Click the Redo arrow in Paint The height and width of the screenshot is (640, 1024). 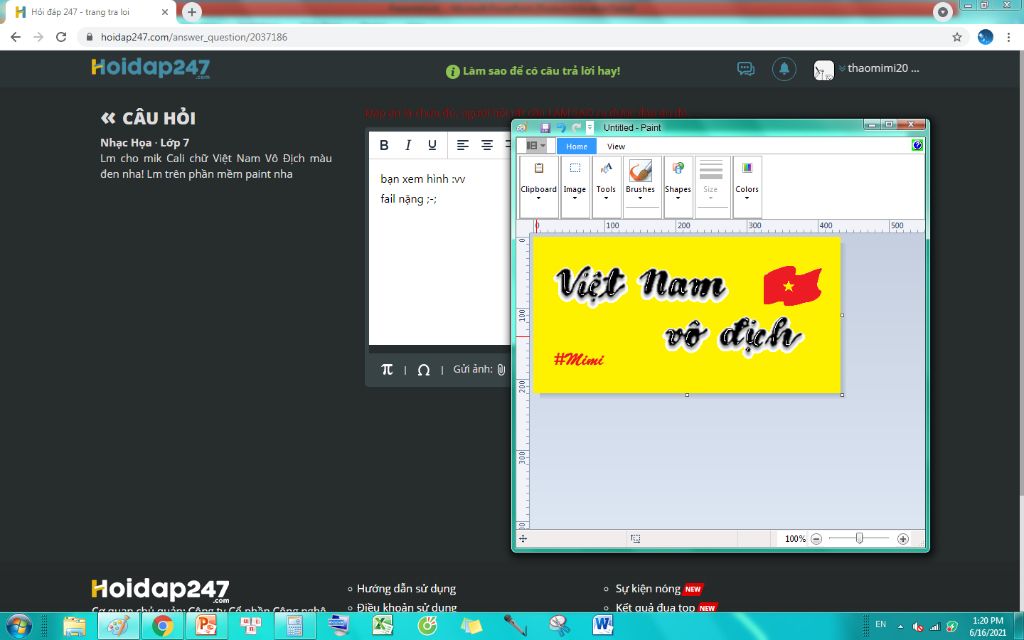pyautogui.click(x=576, y=127)
